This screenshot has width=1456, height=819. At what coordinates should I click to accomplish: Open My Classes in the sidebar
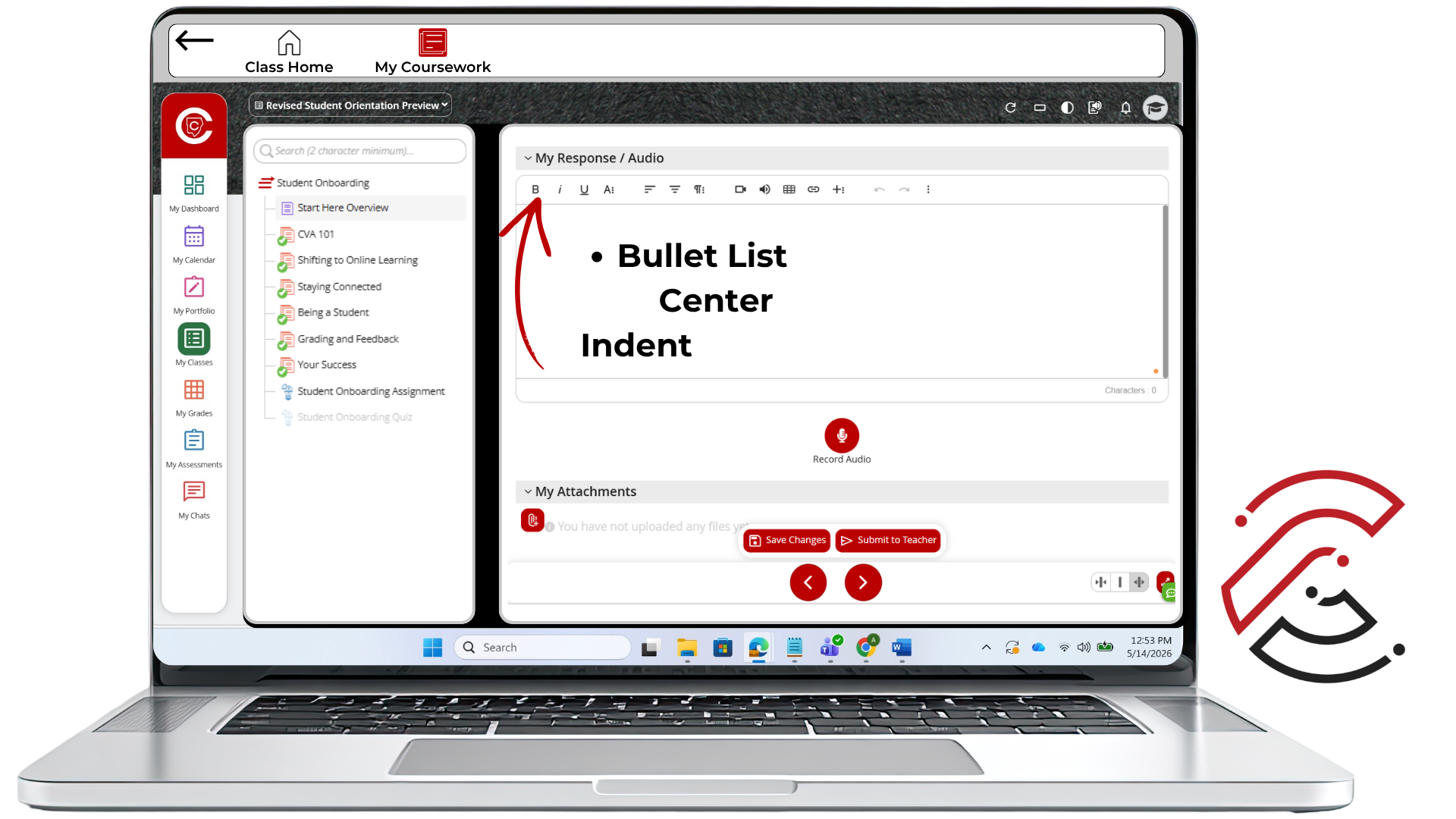[x=194, y=346]
